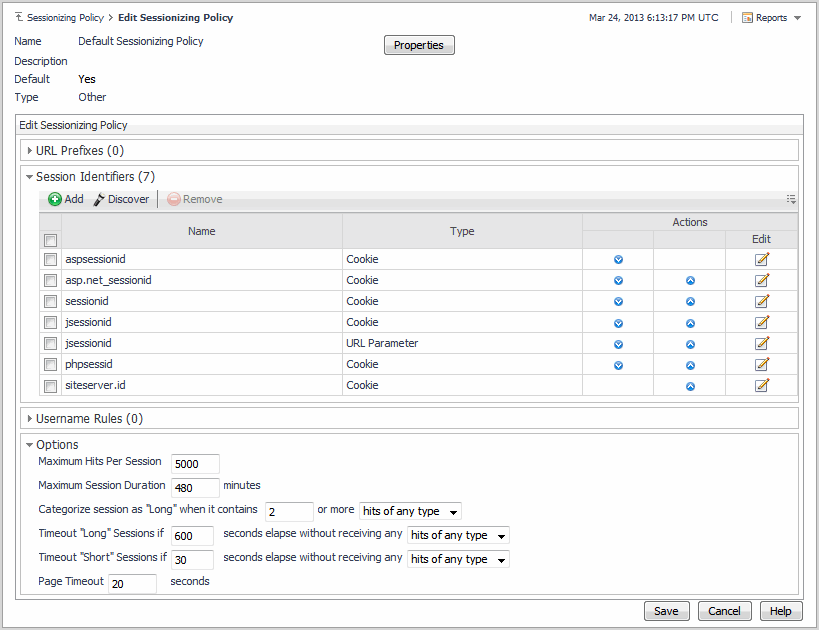Move asp.net_sessionid row up
This screenshot has height=630, width=819.
point(691,281)
